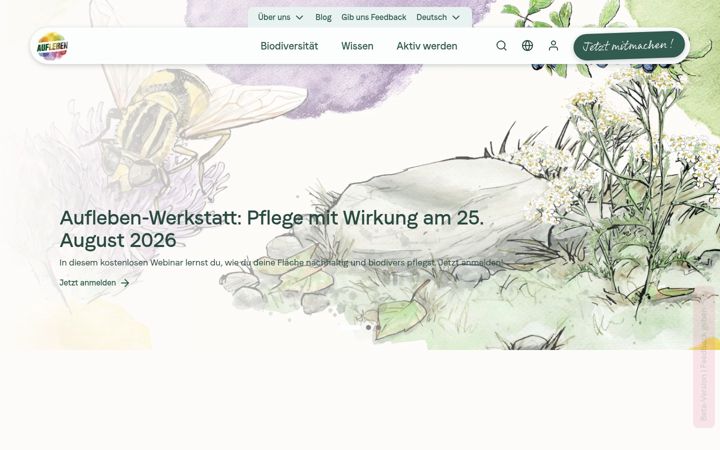Open the Aufleben-Werkstatt webinar headline
This screenshot has width=720, height=450.
272,229
